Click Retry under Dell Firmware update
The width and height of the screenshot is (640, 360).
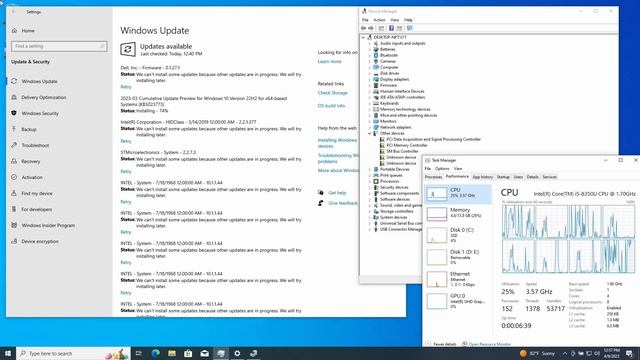126,87
